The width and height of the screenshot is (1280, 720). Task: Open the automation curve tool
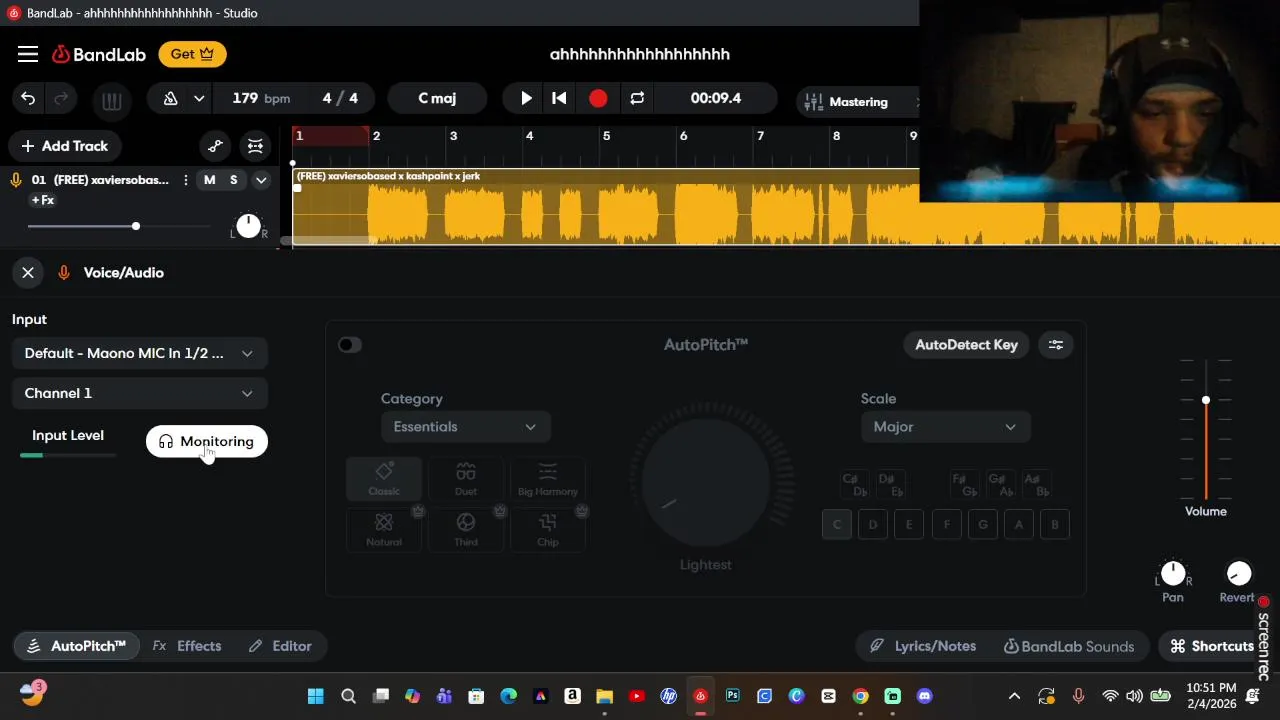(x=215, y=146)
